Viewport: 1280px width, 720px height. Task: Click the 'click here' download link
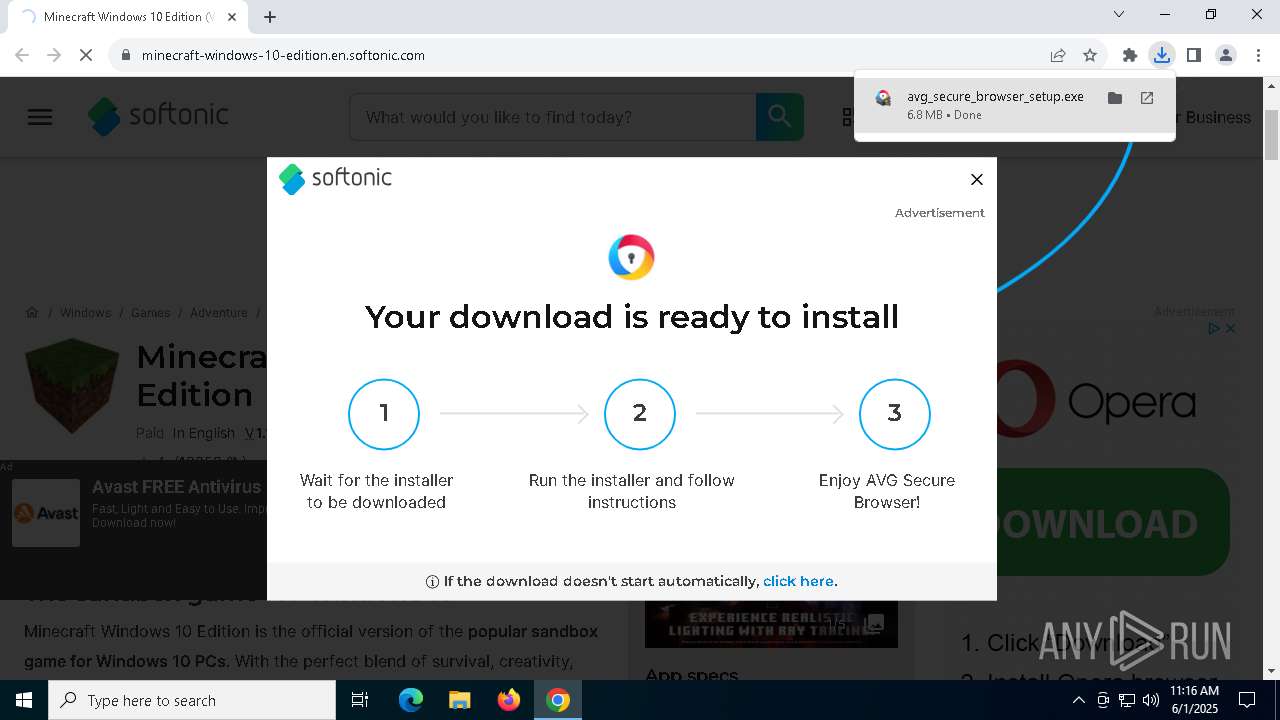[x=798, y=581]
